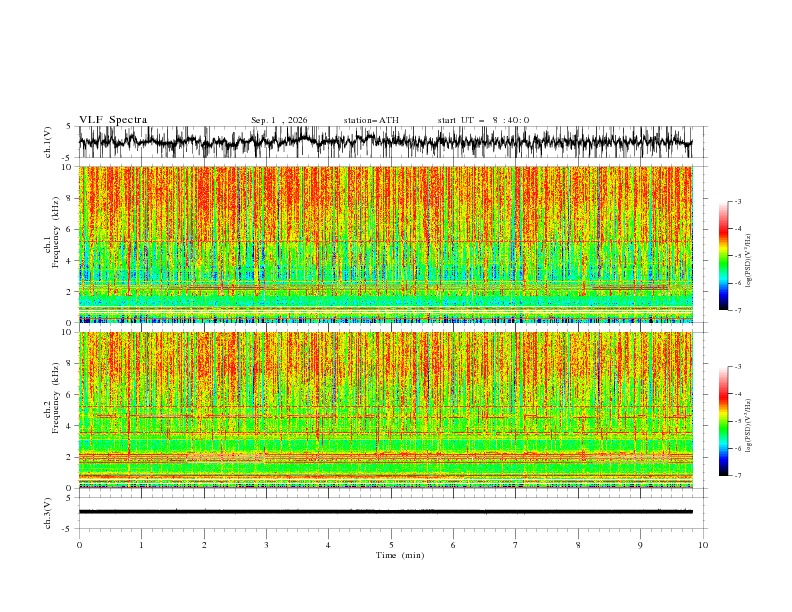Click the 'ch.1(V)' axis label

[48, 142]
